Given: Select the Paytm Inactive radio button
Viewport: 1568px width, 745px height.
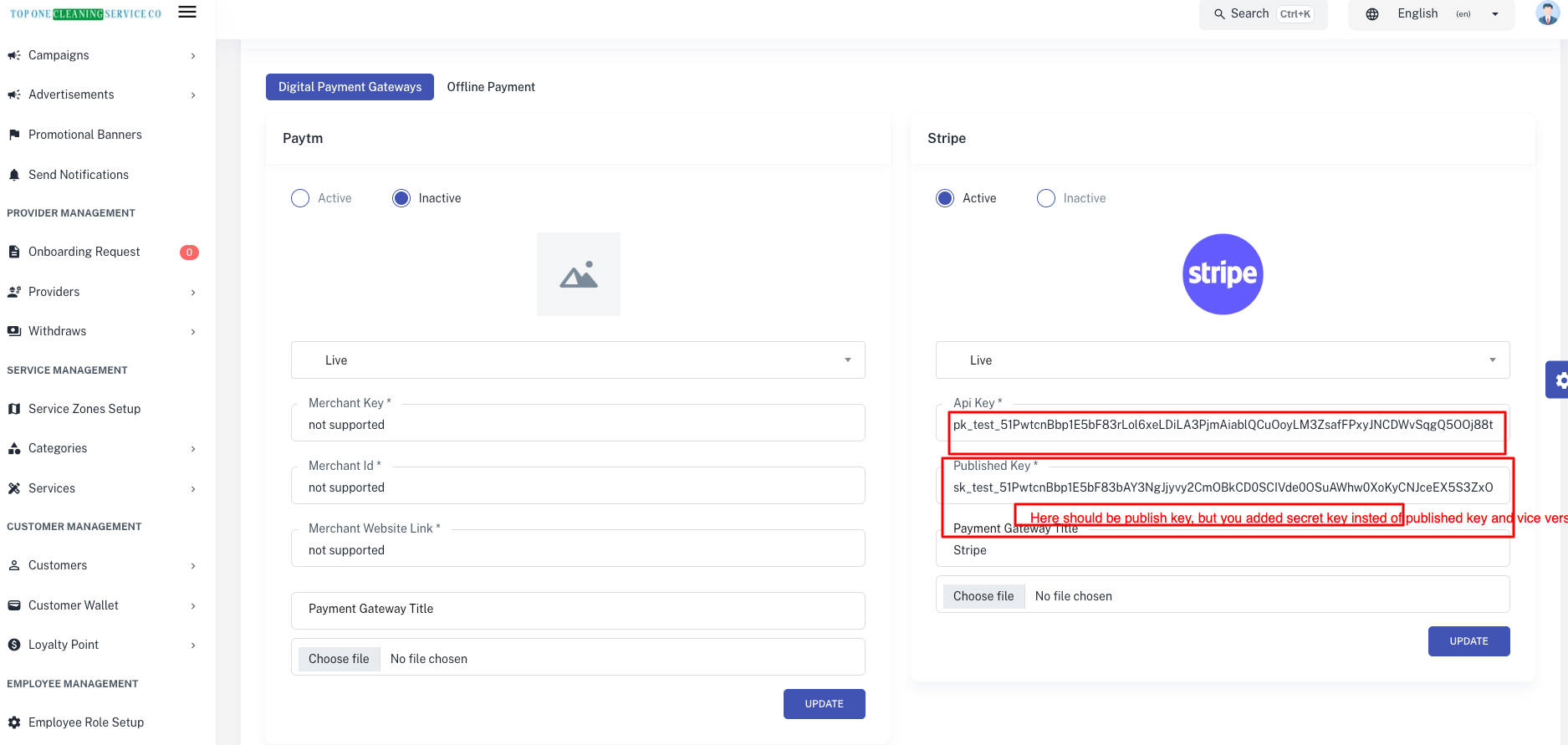Looking at the screenshot, I should point(401,198).
